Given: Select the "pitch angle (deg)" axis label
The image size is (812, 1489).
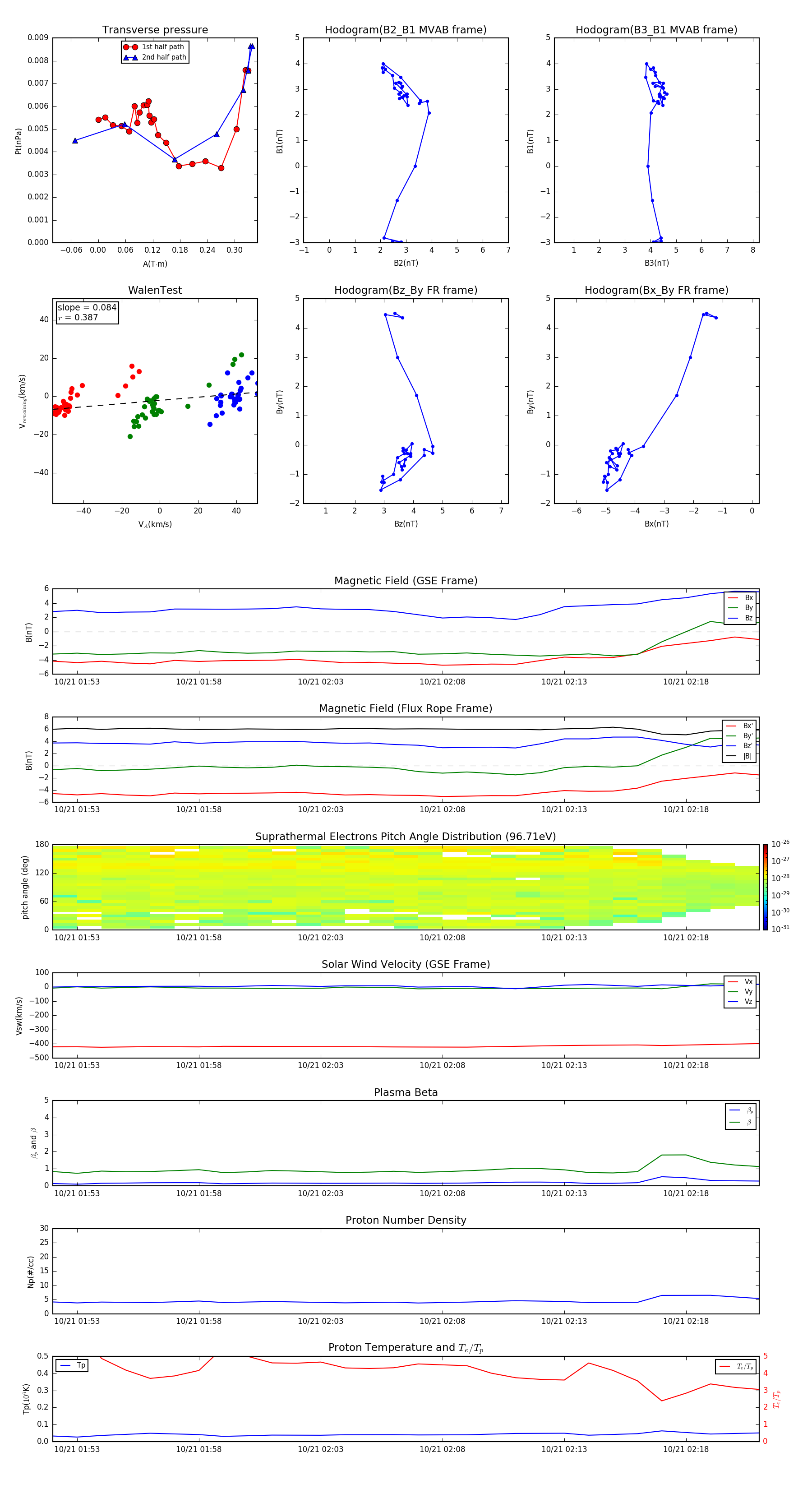Looking at the screenshot, I should [x=25, y=887].
